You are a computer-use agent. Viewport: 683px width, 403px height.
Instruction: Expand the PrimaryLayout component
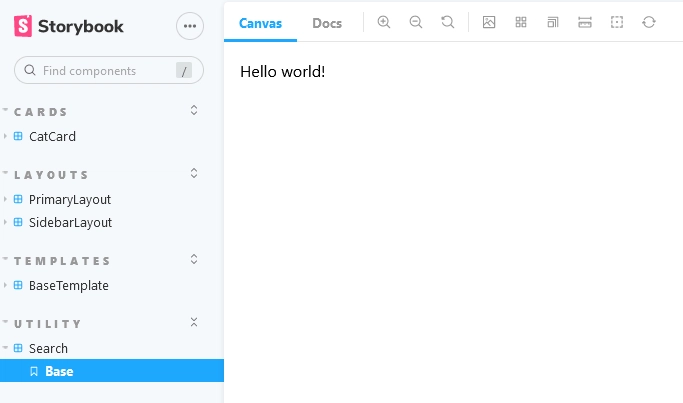pyautogui.click(x=70, y=200)
